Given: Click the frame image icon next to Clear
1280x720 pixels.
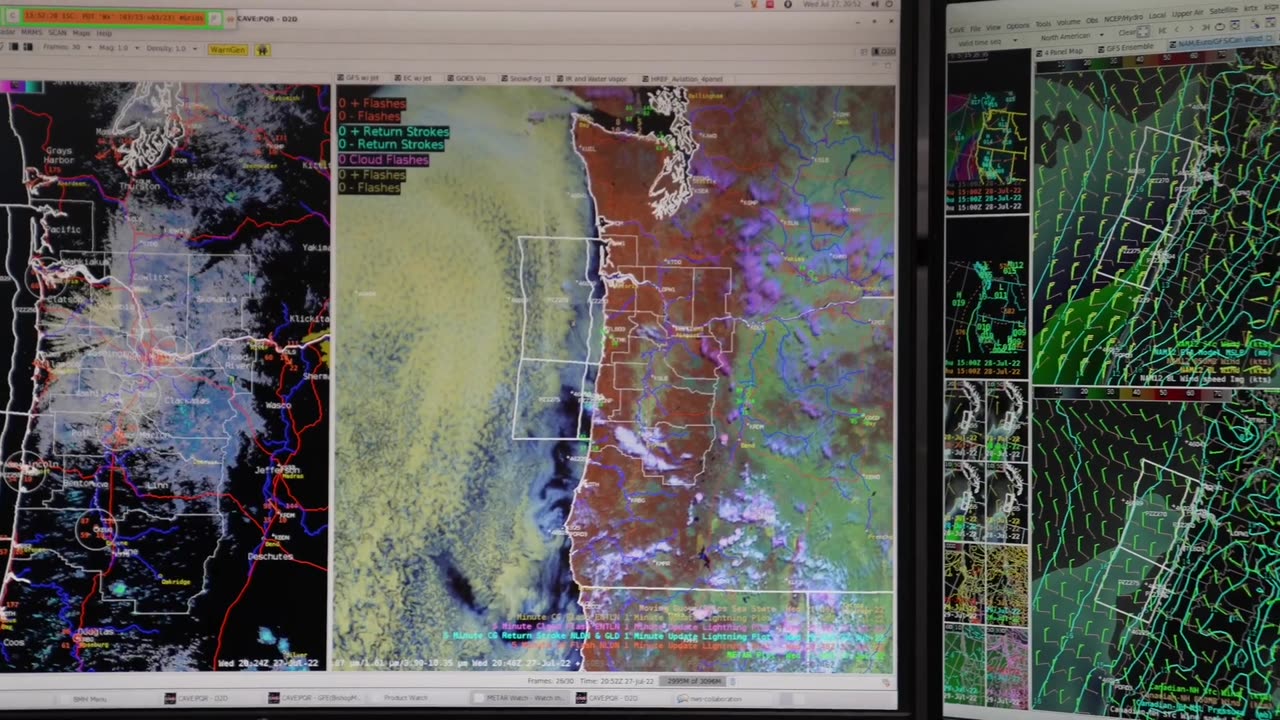Looking at the screenshot, I should pos(1144,32).
